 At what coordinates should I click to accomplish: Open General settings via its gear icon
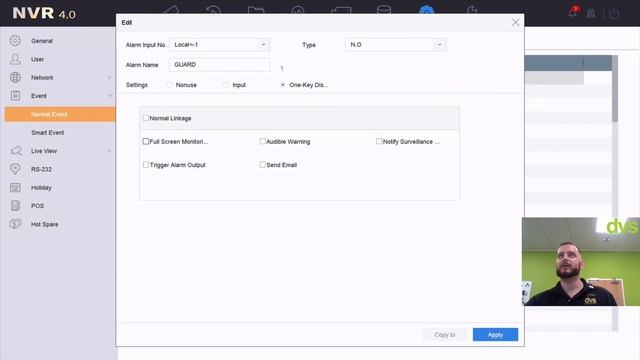[x=15, y=40]
